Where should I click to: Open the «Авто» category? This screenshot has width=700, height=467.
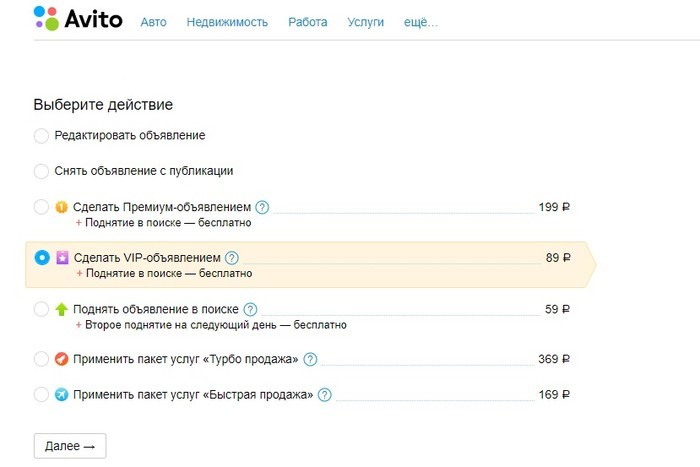click(154, 22)
